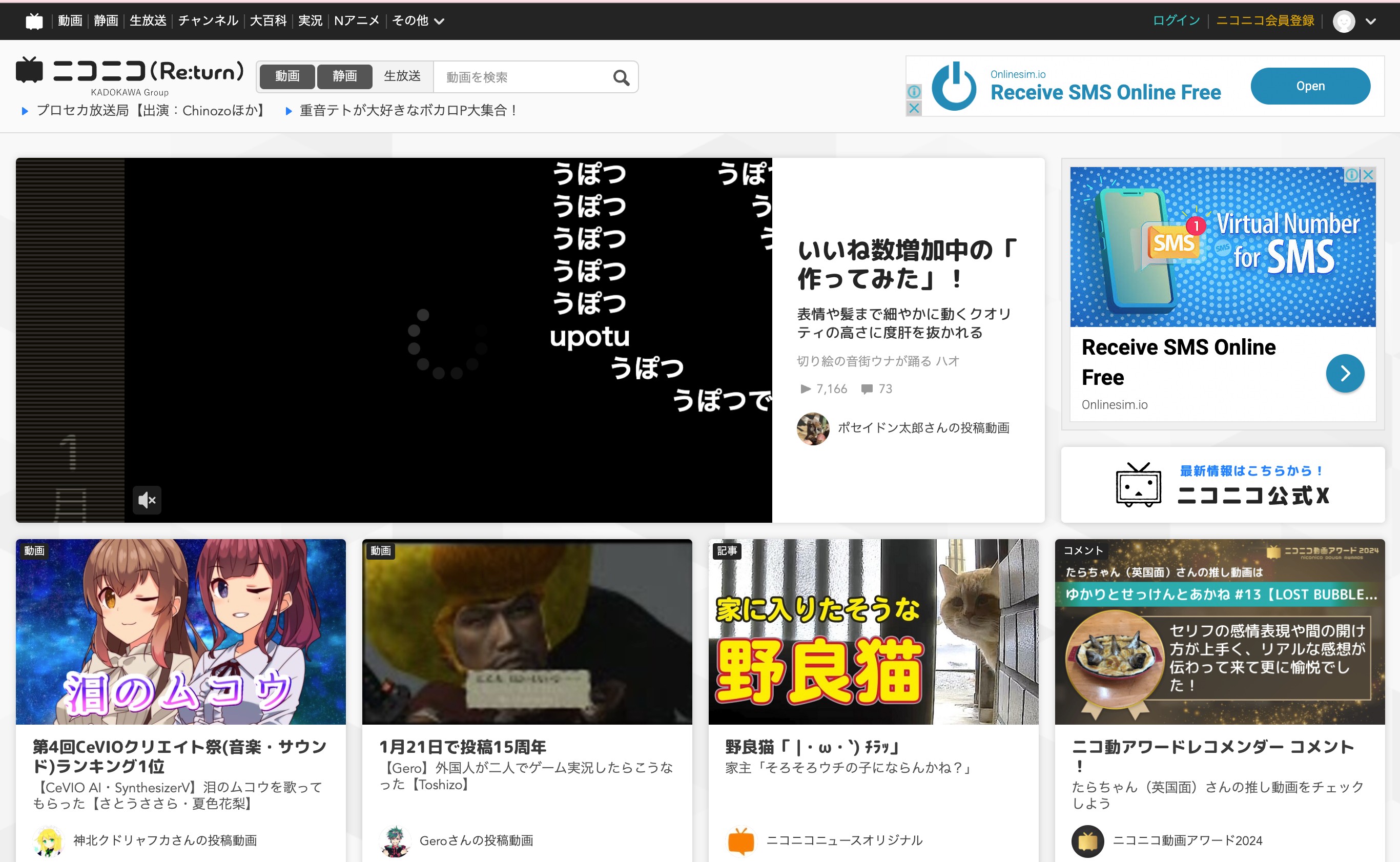1400x862 pixels.
Task: Open 重音テトが大好きなボカロP大集合 link
Action: click(409, 111)
